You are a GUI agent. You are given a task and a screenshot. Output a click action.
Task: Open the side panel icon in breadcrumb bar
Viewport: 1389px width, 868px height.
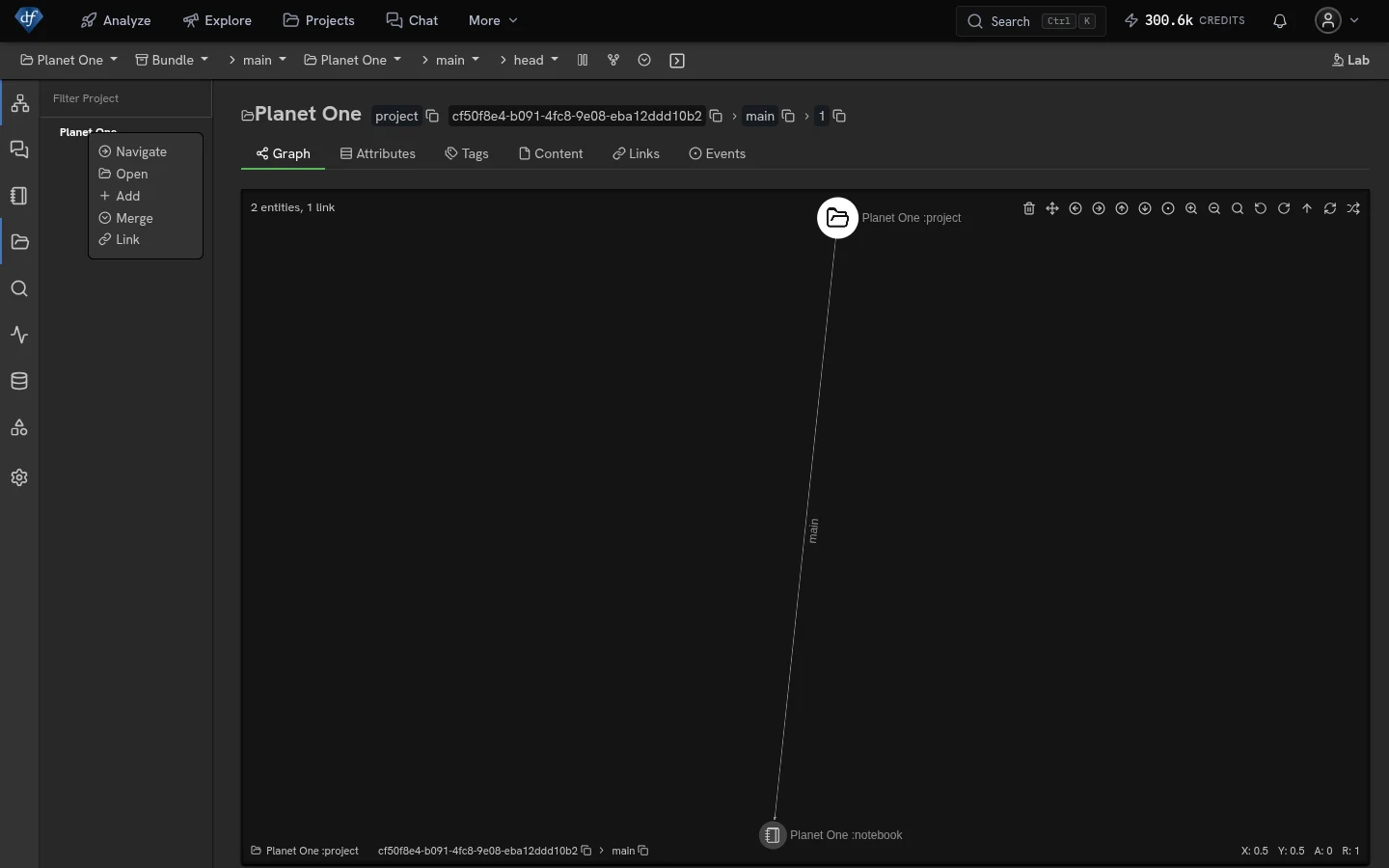pyautogui.click(x=677, y=61)
